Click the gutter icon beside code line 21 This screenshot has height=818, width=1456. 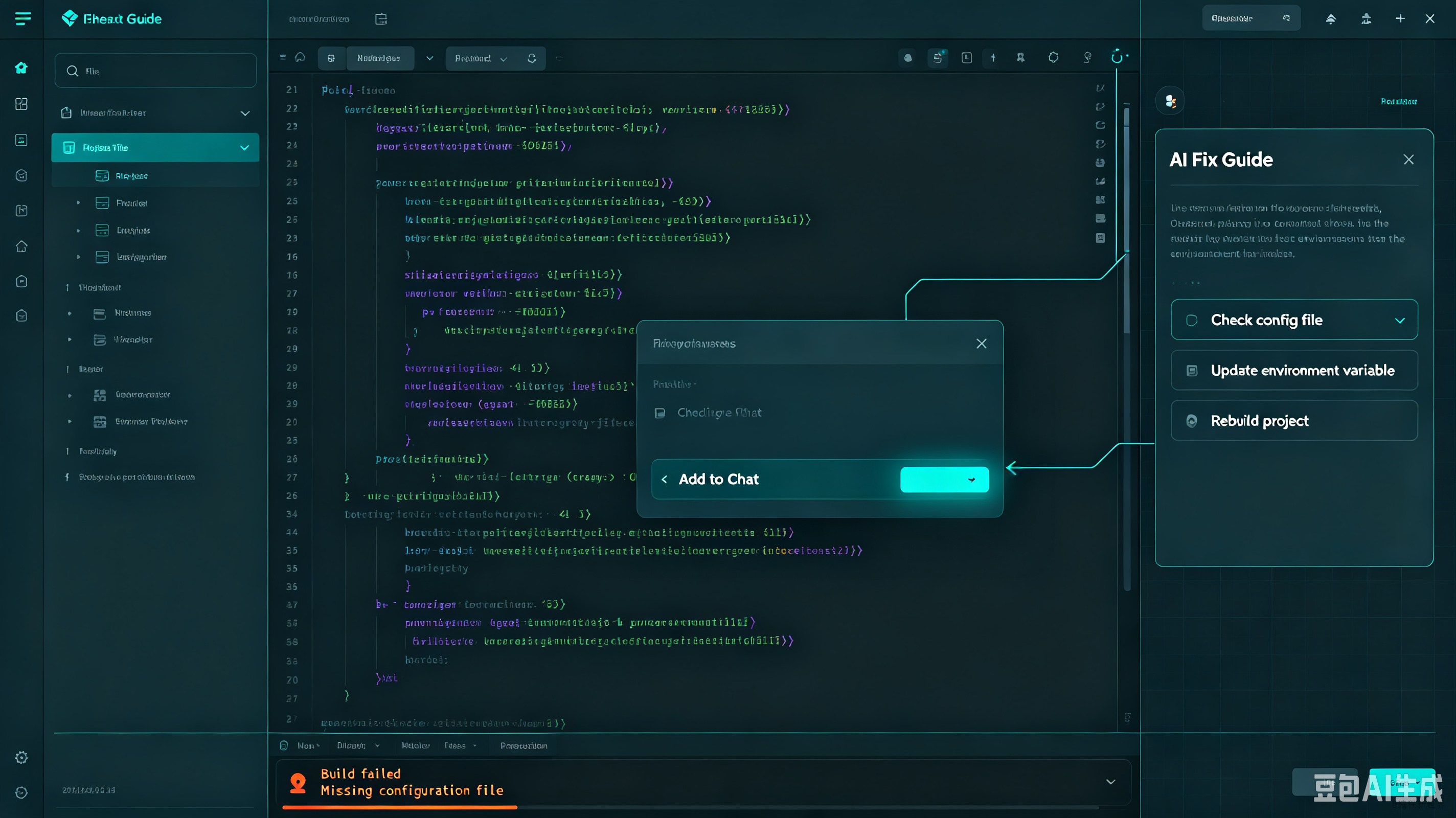(1100, 88)
